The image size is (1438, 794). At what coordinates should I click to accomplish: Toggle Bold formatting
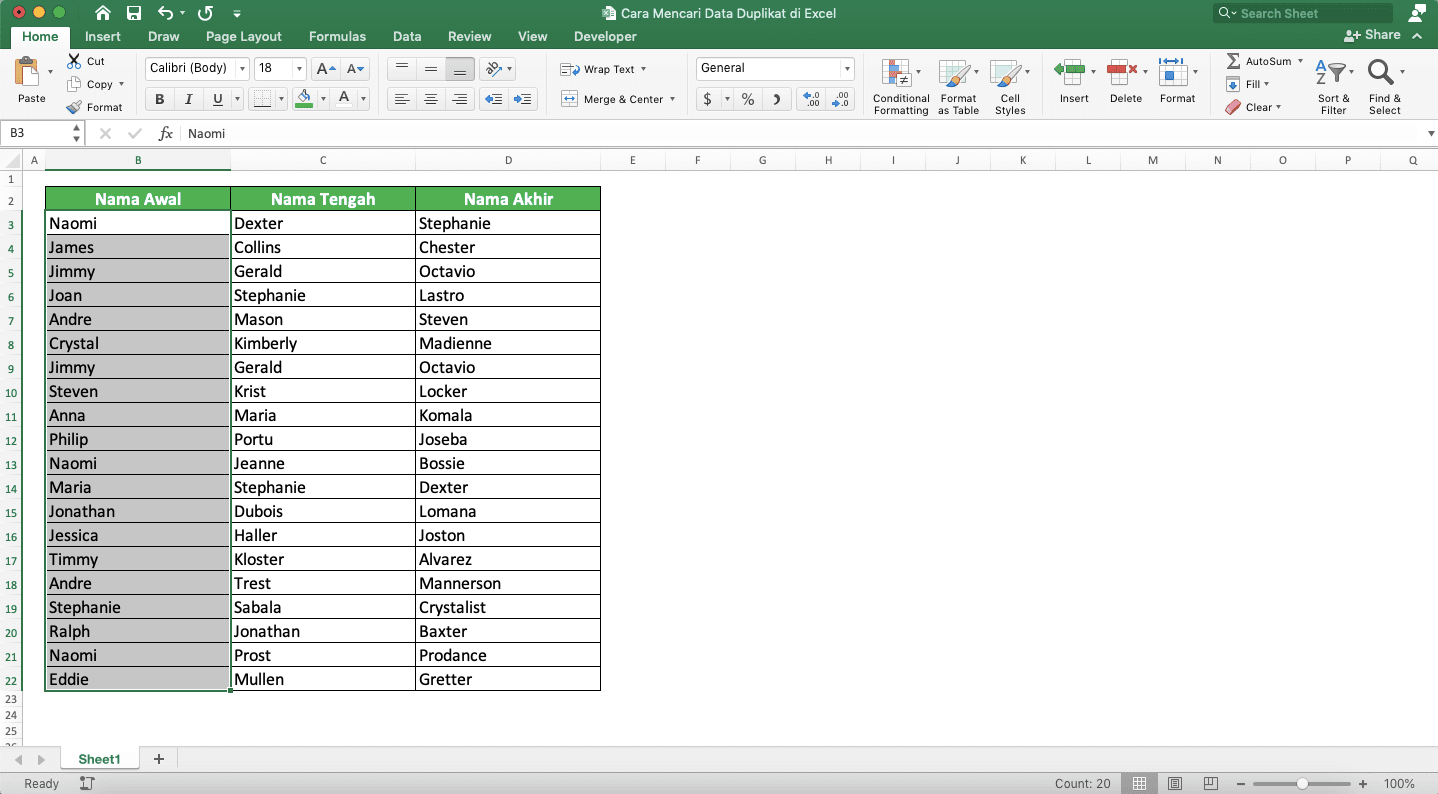159,99
